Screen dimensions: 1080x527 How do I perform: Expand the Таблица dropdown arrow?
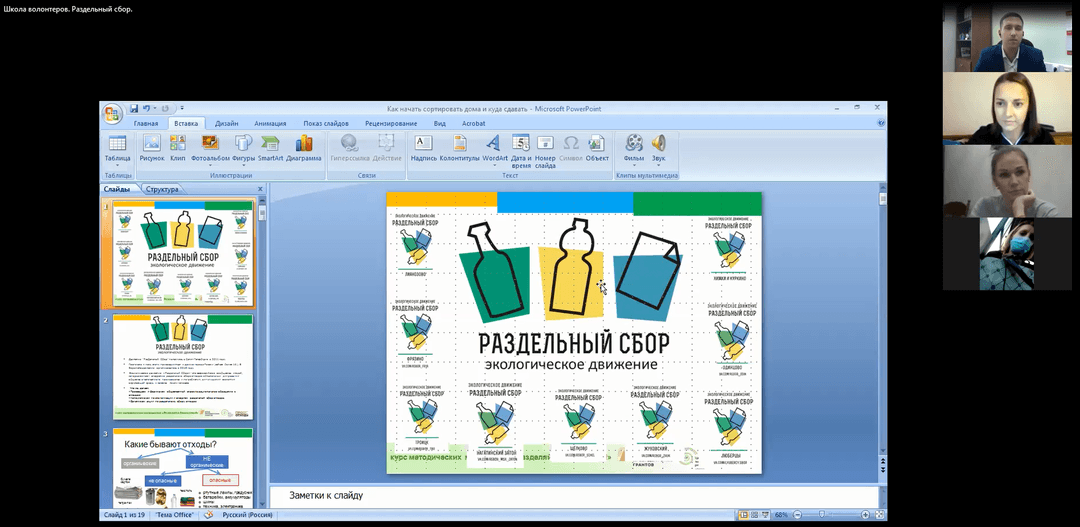coord(117,165)
